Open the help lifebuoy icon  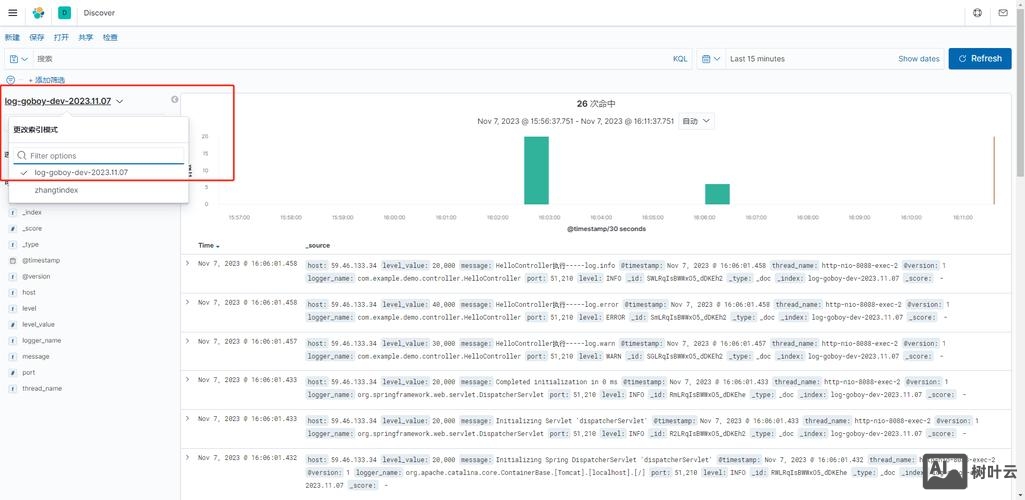977,13
